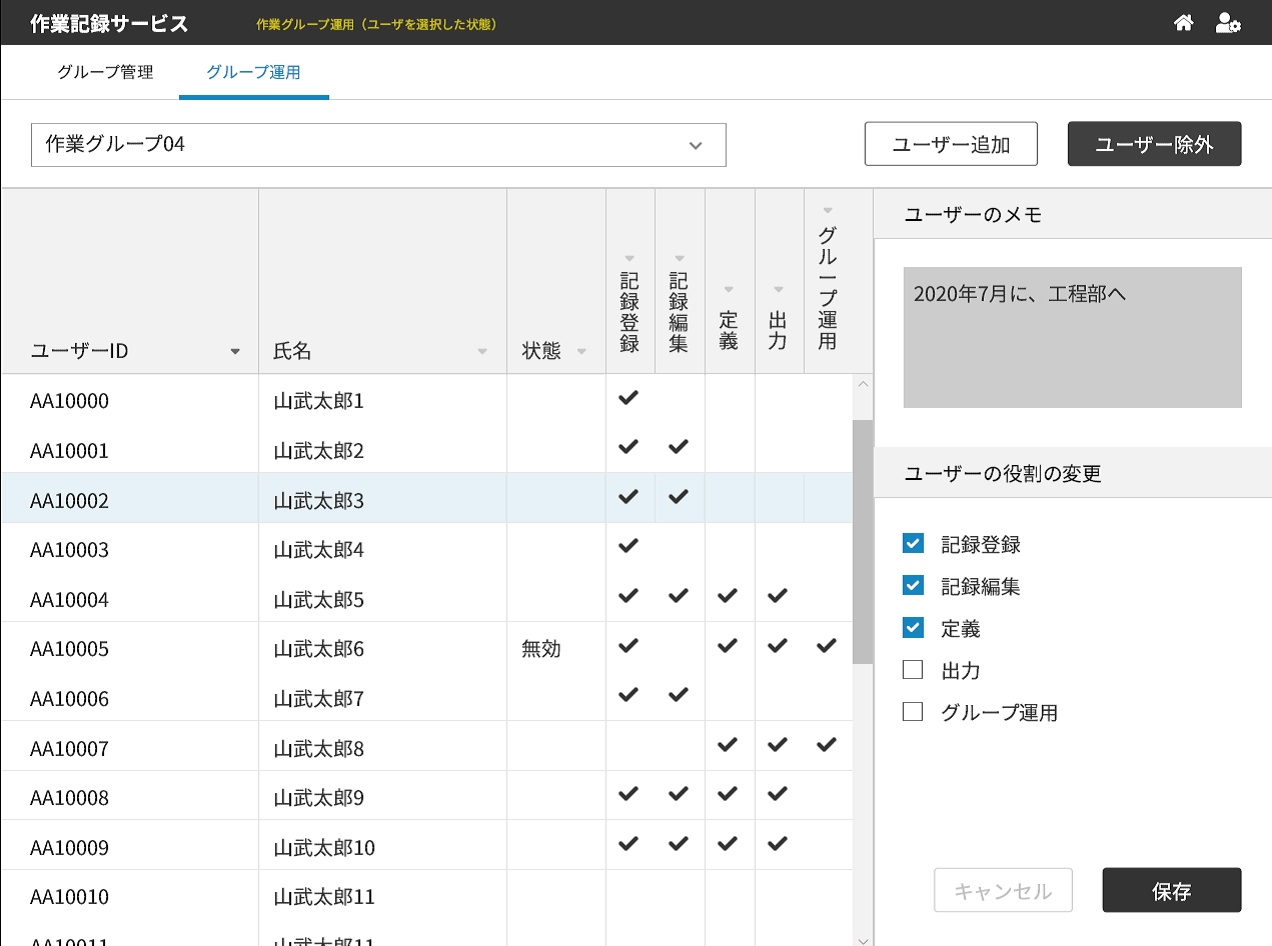Select row AA10001
The image size is (1272, 946).
click(427, 449)
